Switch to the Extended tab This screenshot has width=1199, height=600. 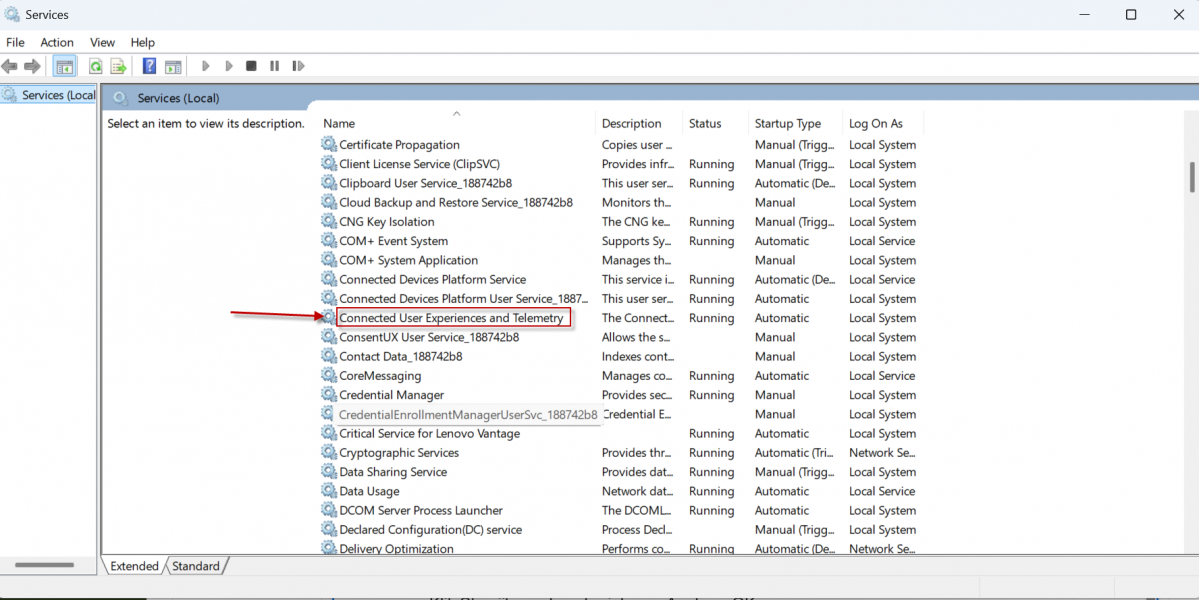point(134,566)
